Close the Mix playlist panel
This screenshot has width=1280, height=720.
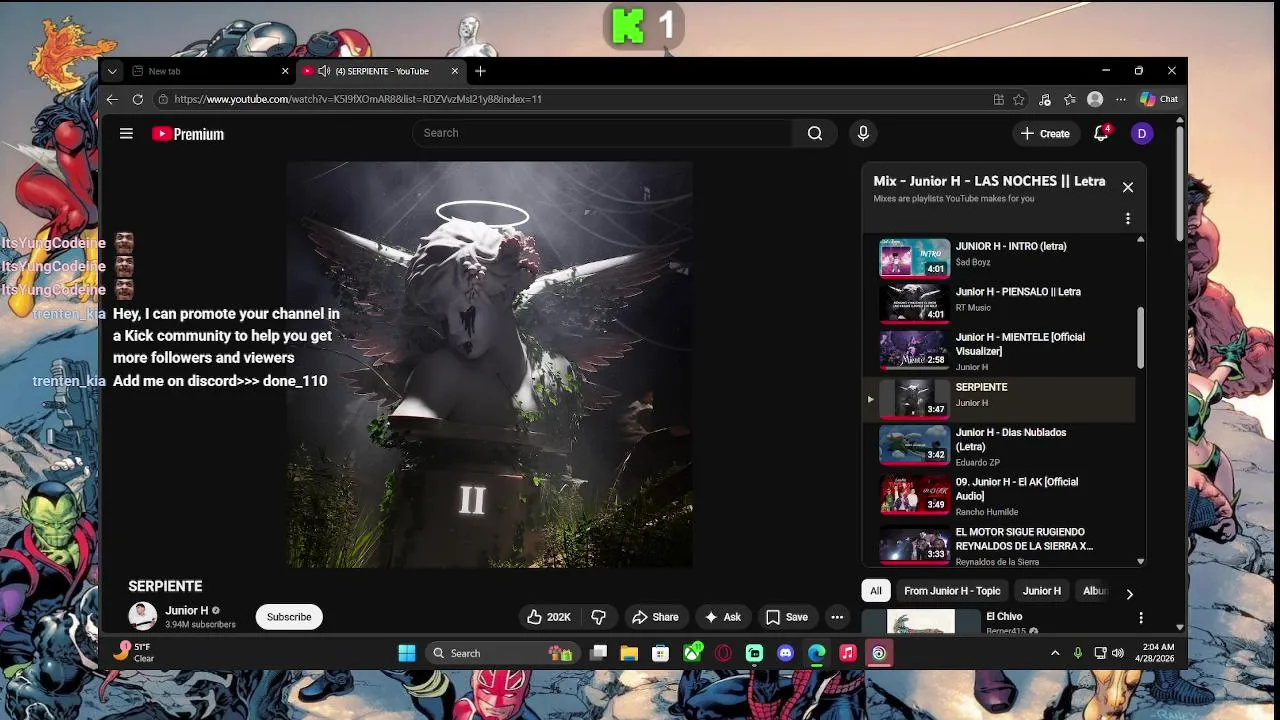[1128, 187]
